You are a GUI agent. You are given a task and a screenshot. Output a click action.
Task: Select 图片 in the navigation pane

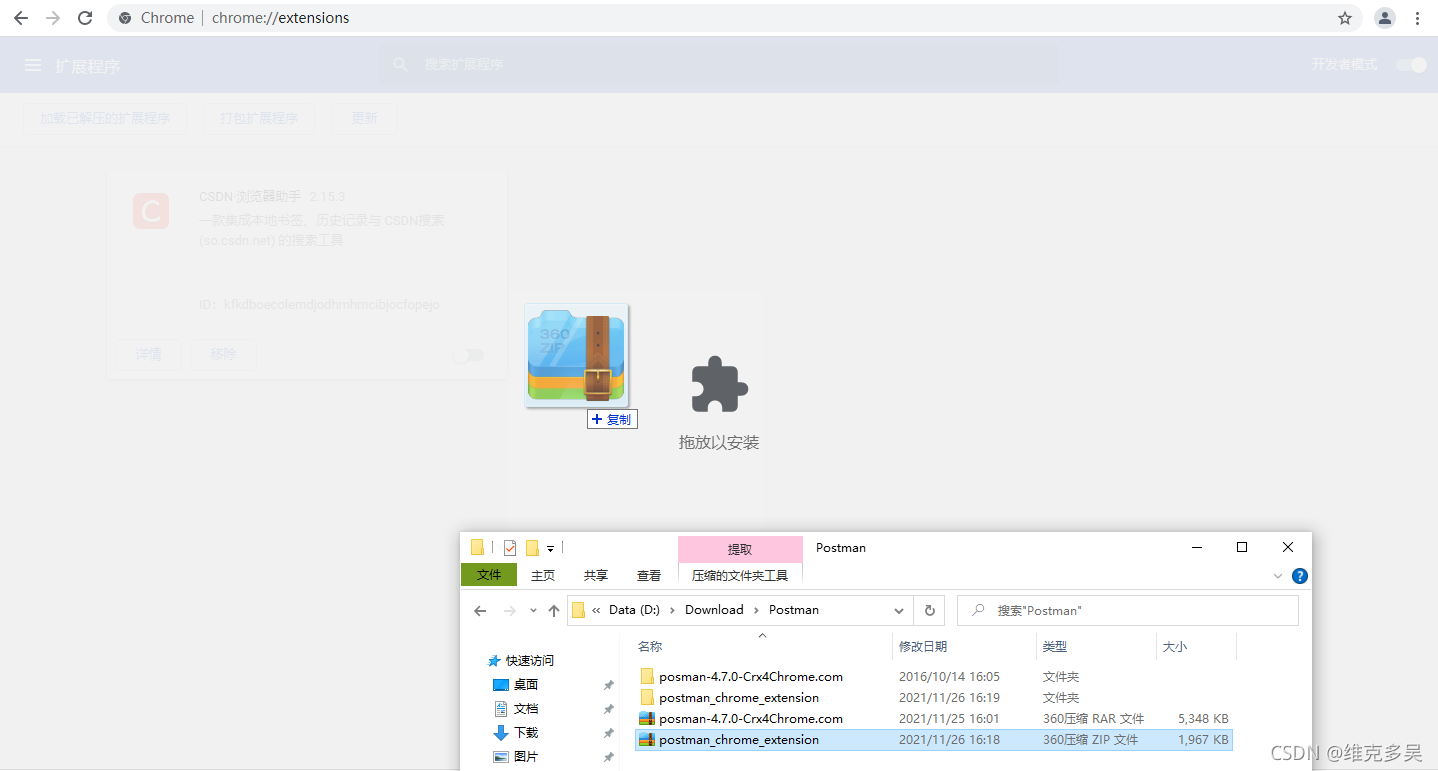coord(526,757)
